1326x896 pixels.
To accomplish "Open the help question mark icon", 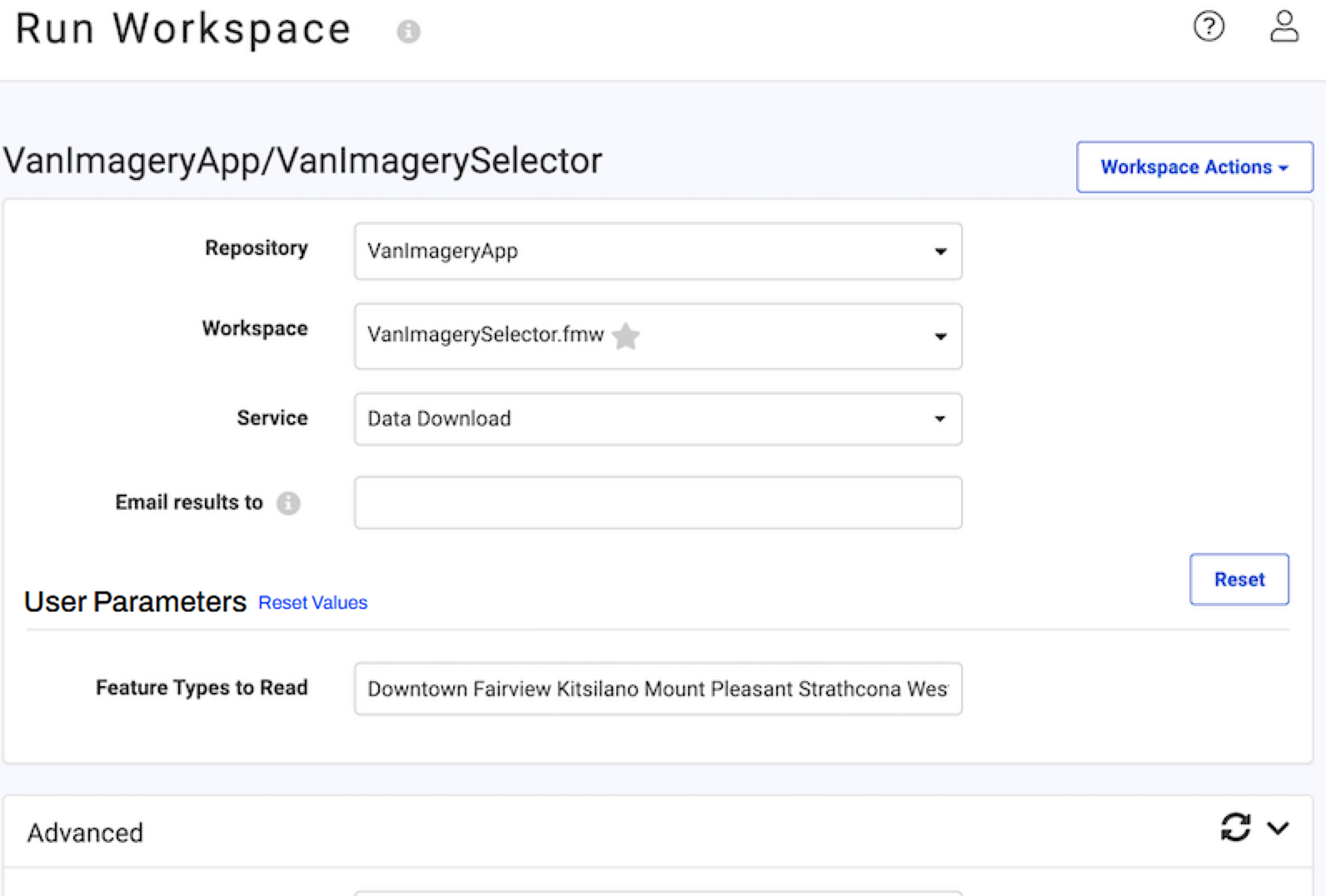I will [x=1209, y=27].
